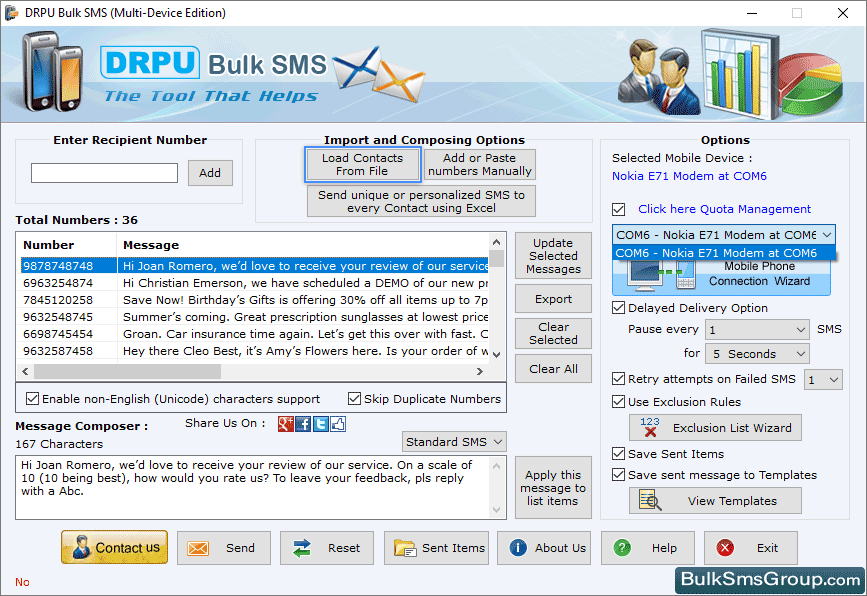Open the COM6 device selection dropdown

[724, 235]
